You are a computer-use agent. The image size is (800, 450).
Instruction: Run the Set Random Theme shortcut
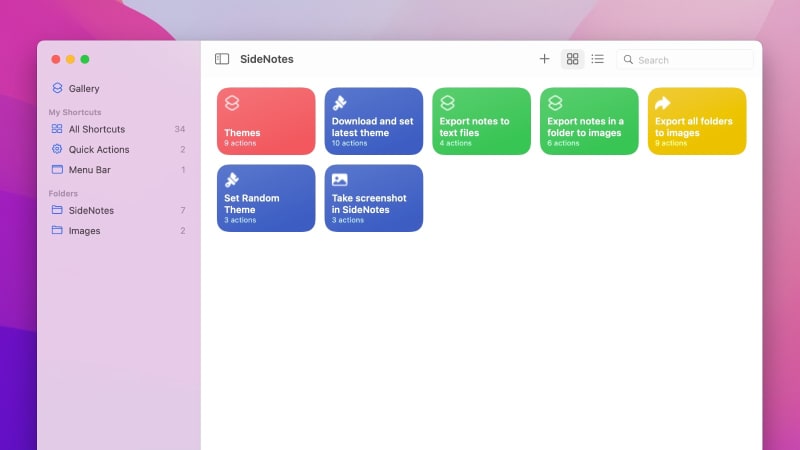266,198
